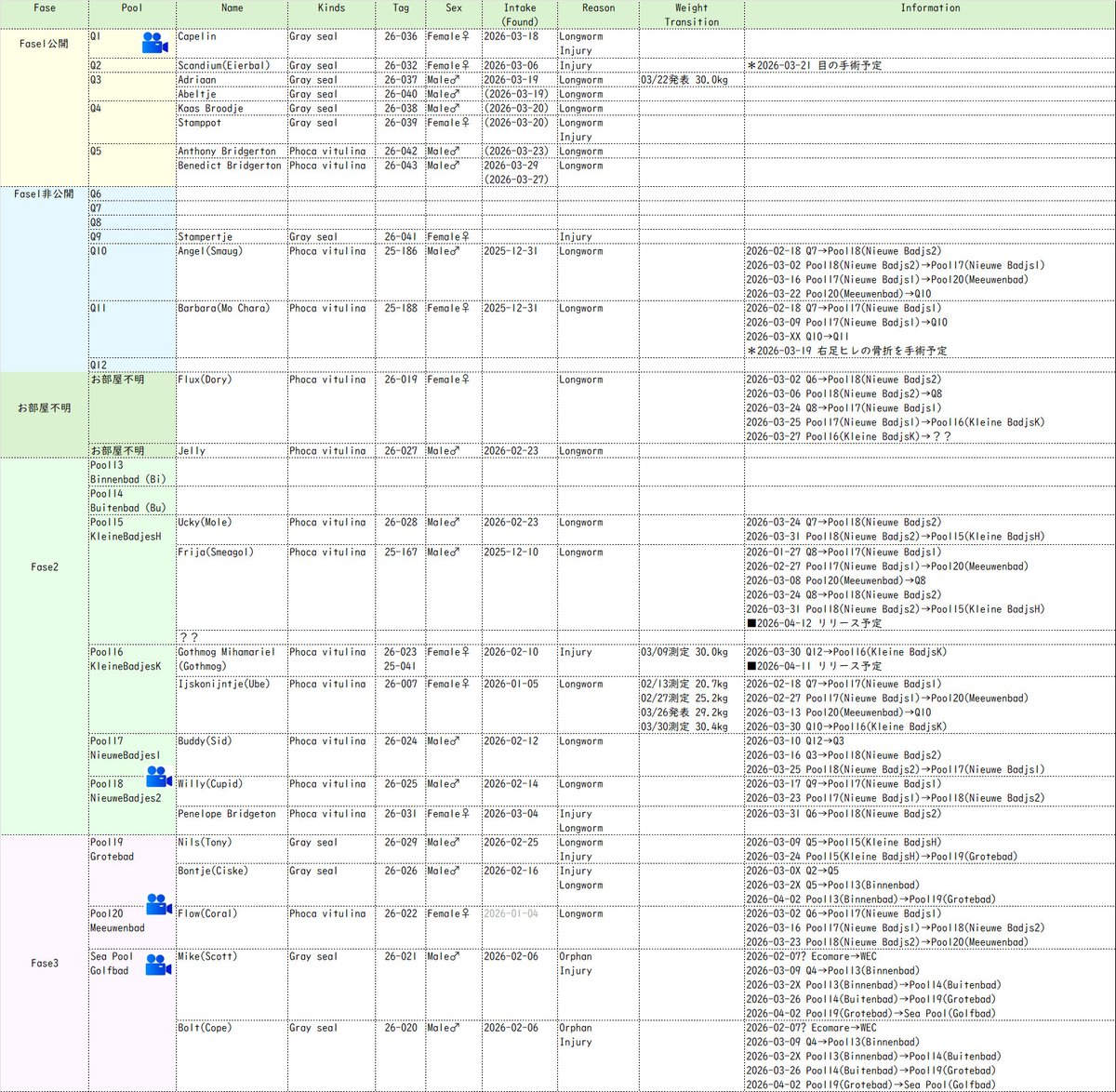
Task: Click the camera icon in the Q1 pool cell
Action: [154, 43]
